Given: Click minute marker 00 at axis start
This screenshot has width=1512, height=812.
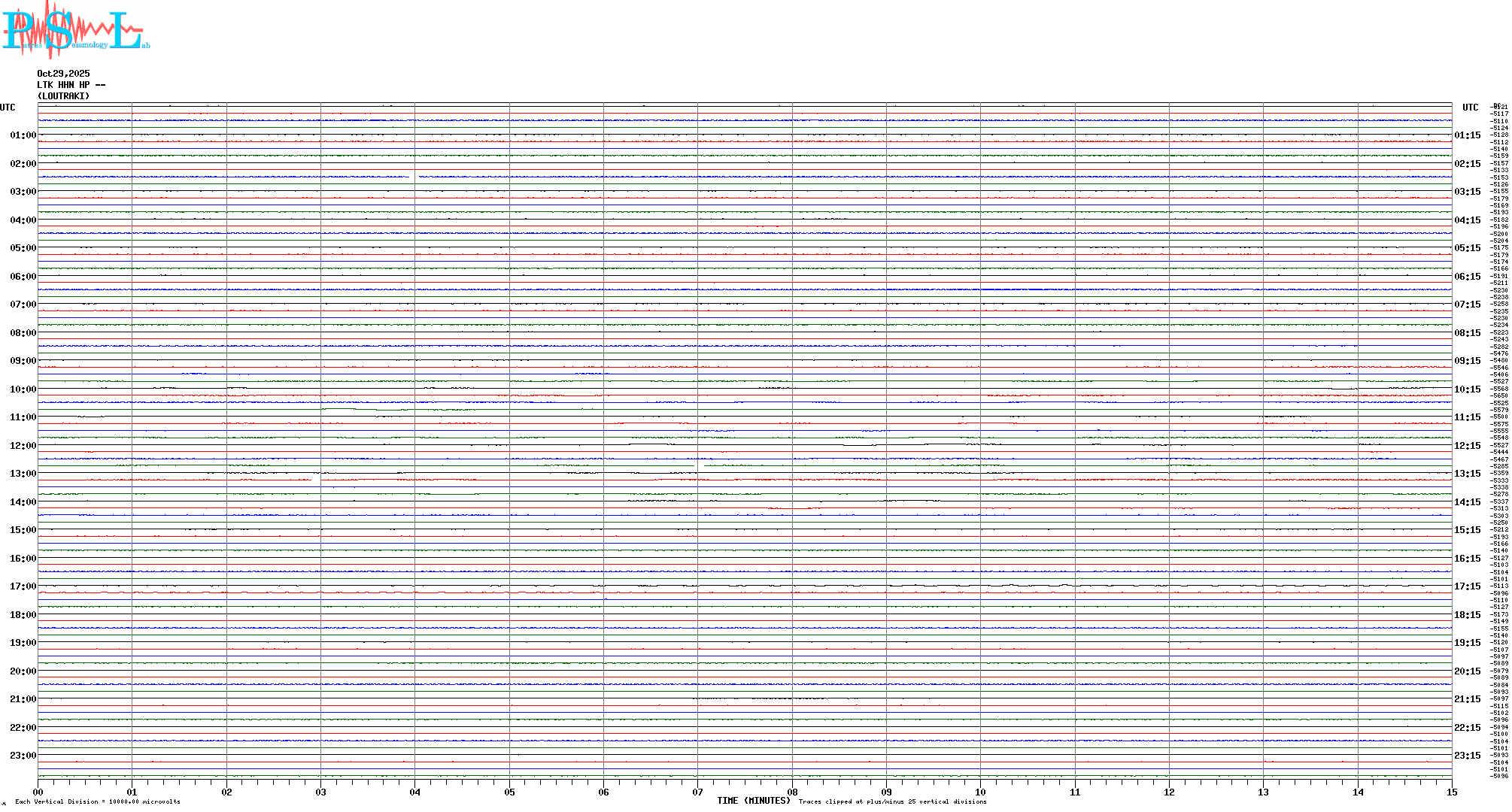Looking at the screenshot, I should [38, 792].
